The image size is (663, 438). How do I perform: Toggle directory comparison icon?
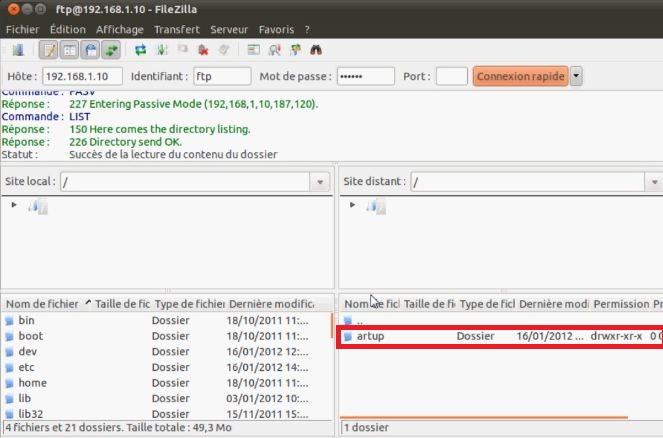click(x=274, y=50)
